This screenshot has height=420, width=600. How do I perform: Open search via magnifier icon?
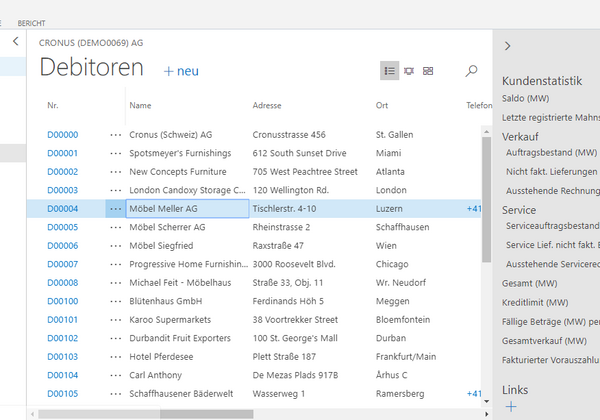click(x=471, y=71)
